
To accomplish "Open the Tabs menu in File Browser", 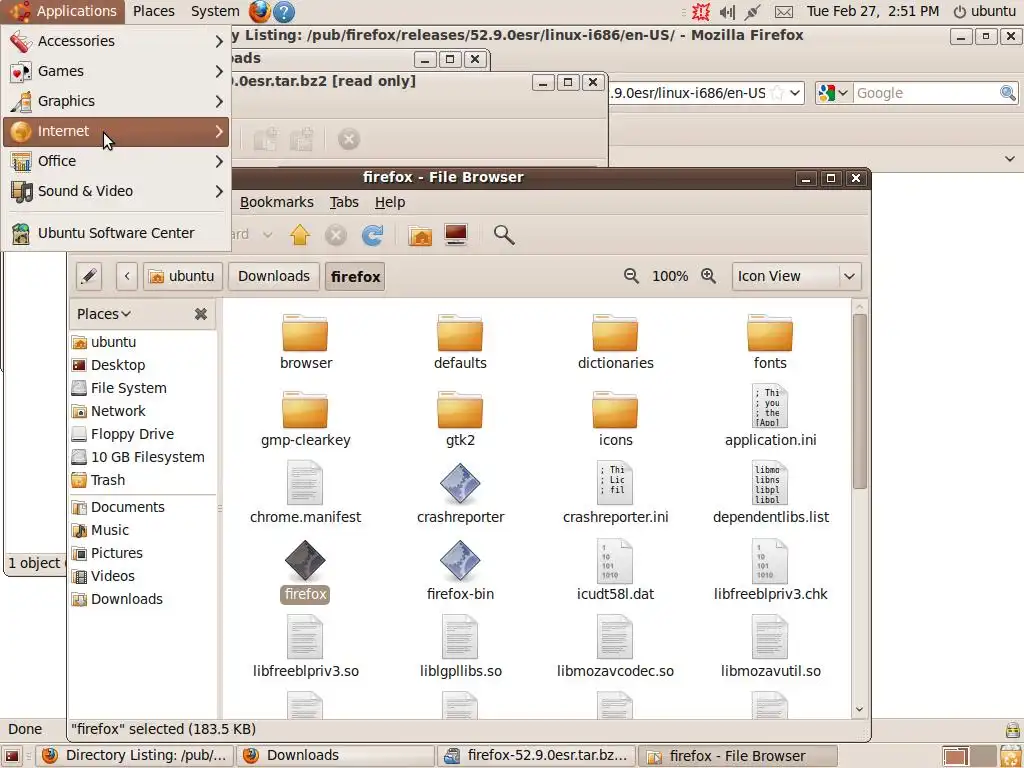I will pyautogui.click(x=344, y=202).
